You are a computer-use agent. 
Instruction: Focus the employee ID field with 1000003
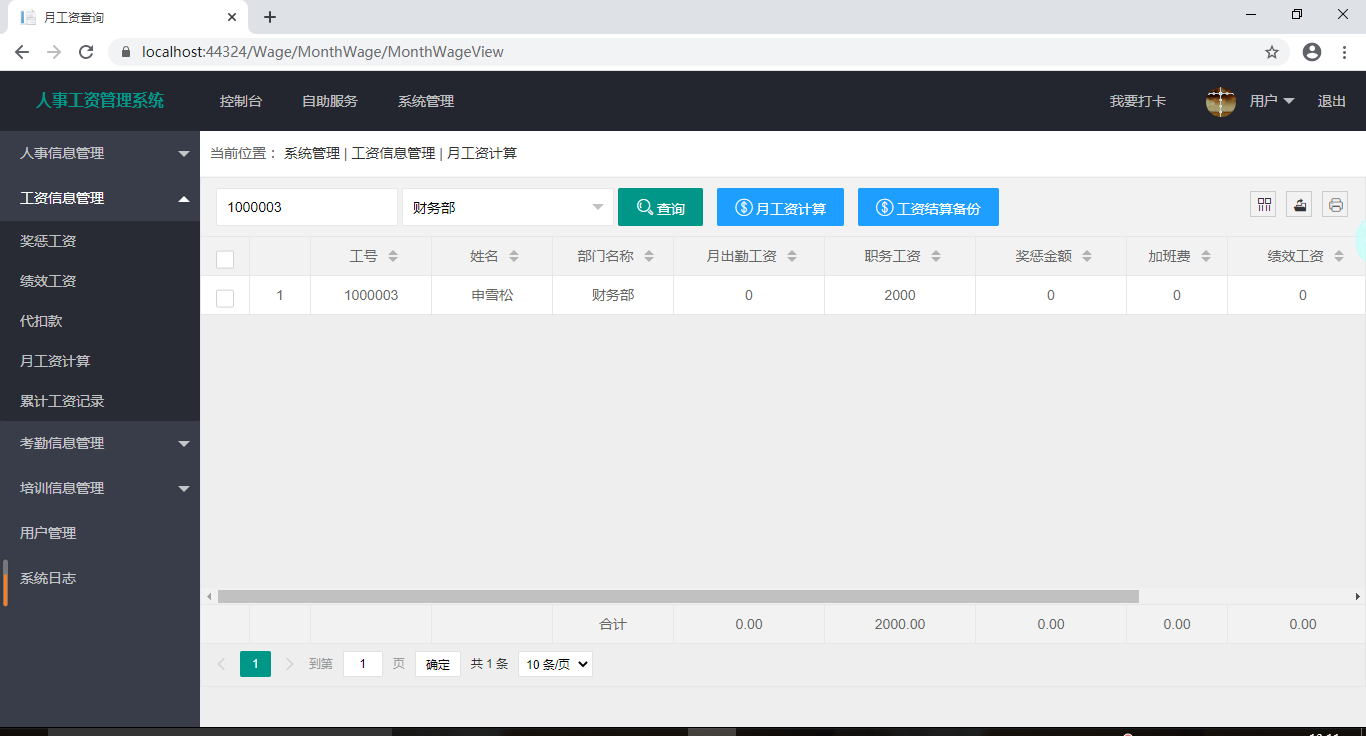point(307,207)
